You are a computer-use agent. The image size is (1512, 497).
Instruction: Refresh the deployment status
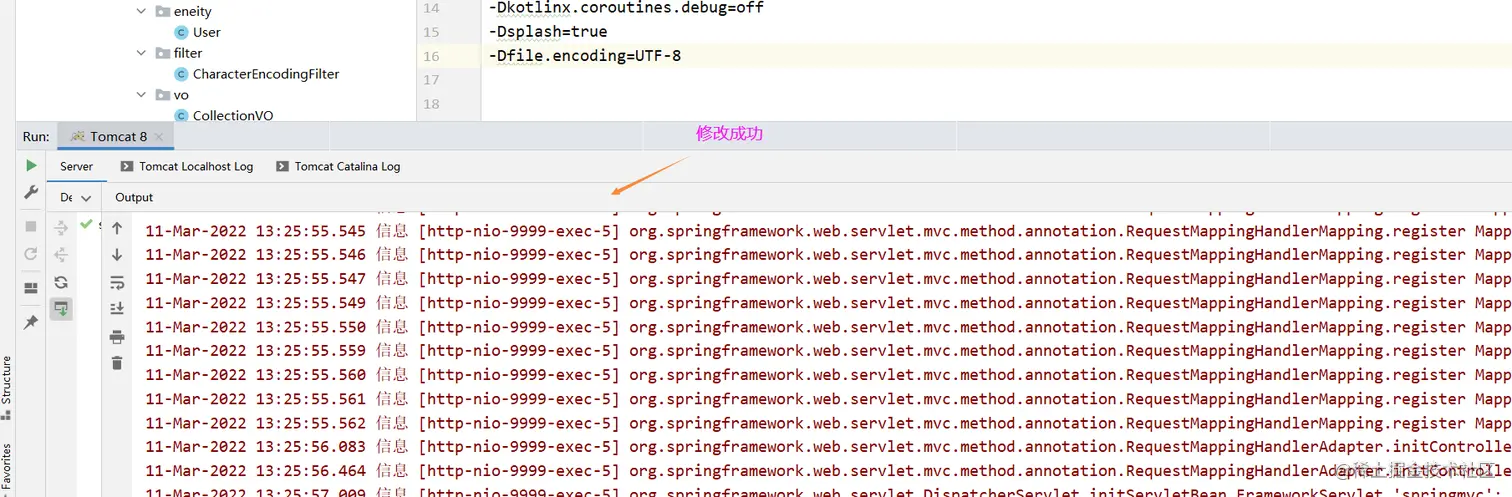click(61, 282)
